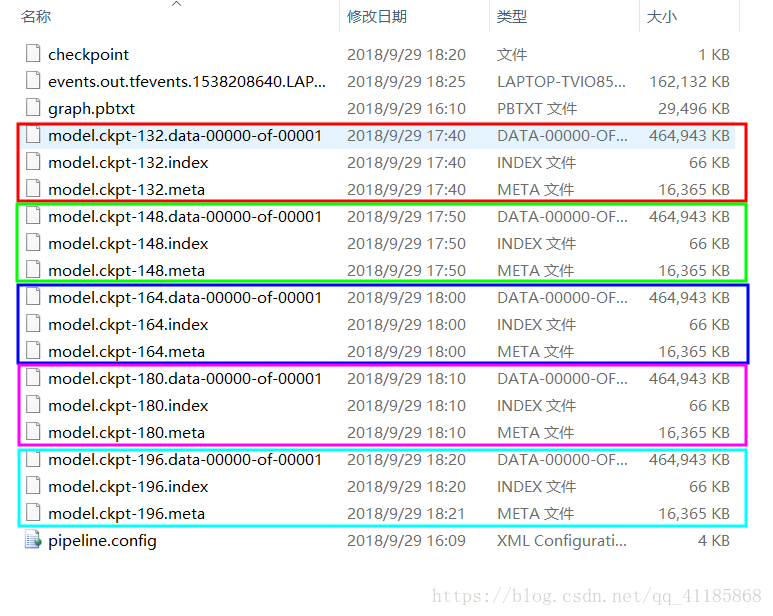Click icon of model.ckpt-148.data-00000-of-00001
This screenshot has height=616, width=773.
point(33,215)
